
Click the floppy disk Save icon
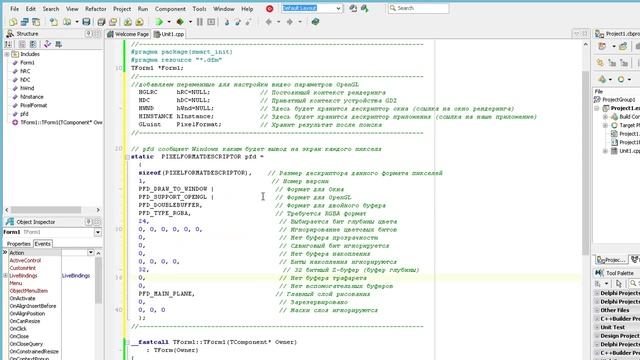(x=86, y=22)
